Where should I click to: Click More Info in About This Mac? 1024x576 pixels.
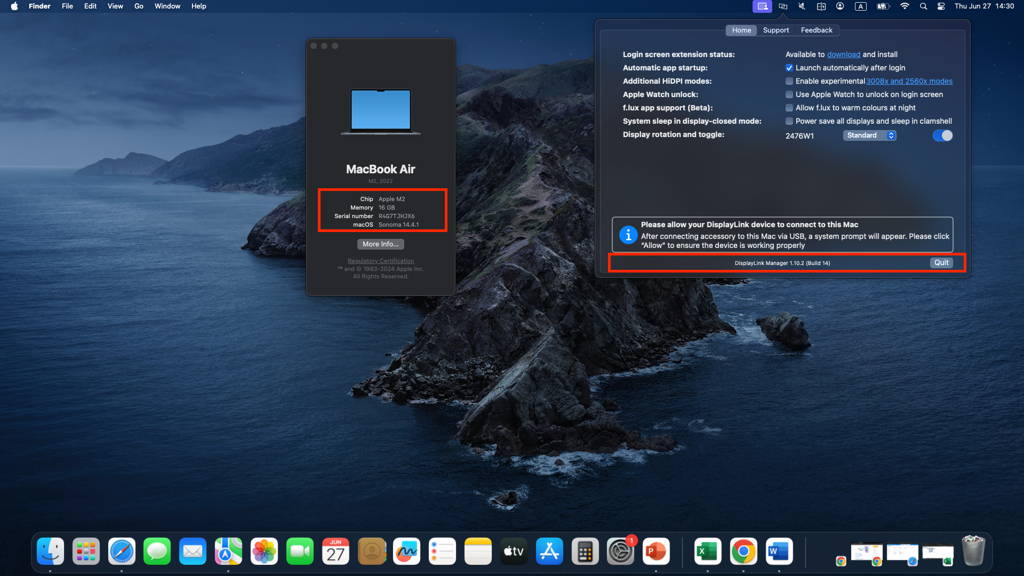(x=380, y=244)
